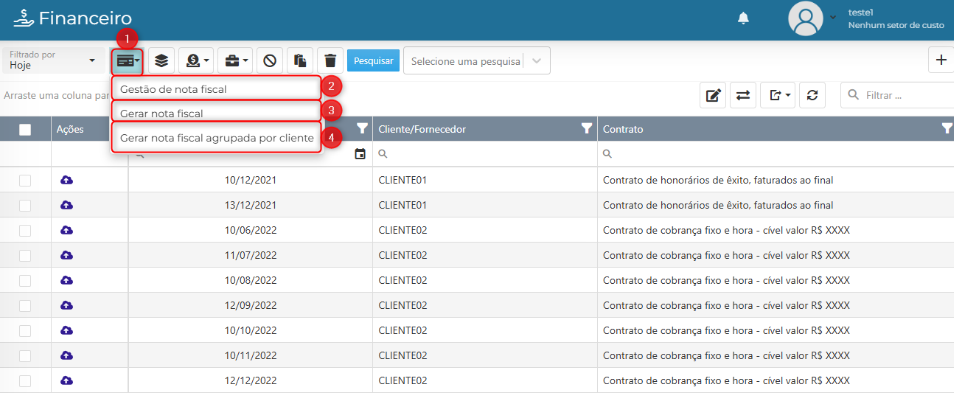Check the 11/07/2022 row checkbox

pyautogui.click(x=25, y=256)
